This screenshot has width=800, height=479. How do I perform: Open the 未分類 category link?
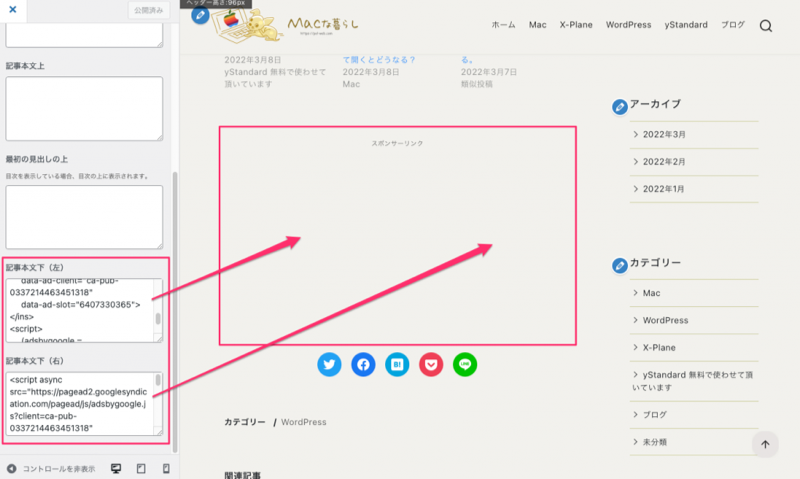point(655,442)
